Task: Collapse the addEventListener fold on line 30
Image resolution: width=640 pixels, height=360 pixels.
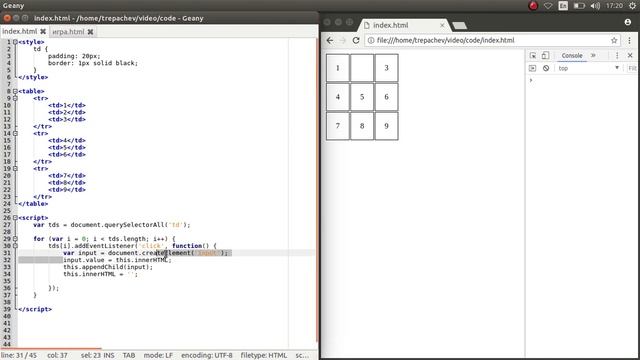Action: coord(15,246)
